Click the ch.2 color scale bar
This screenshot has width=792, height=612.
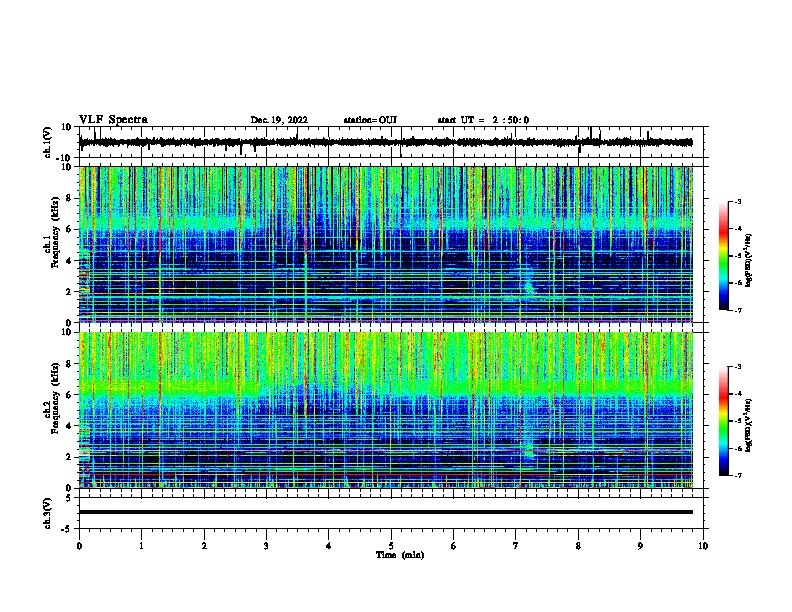(723, 421)
